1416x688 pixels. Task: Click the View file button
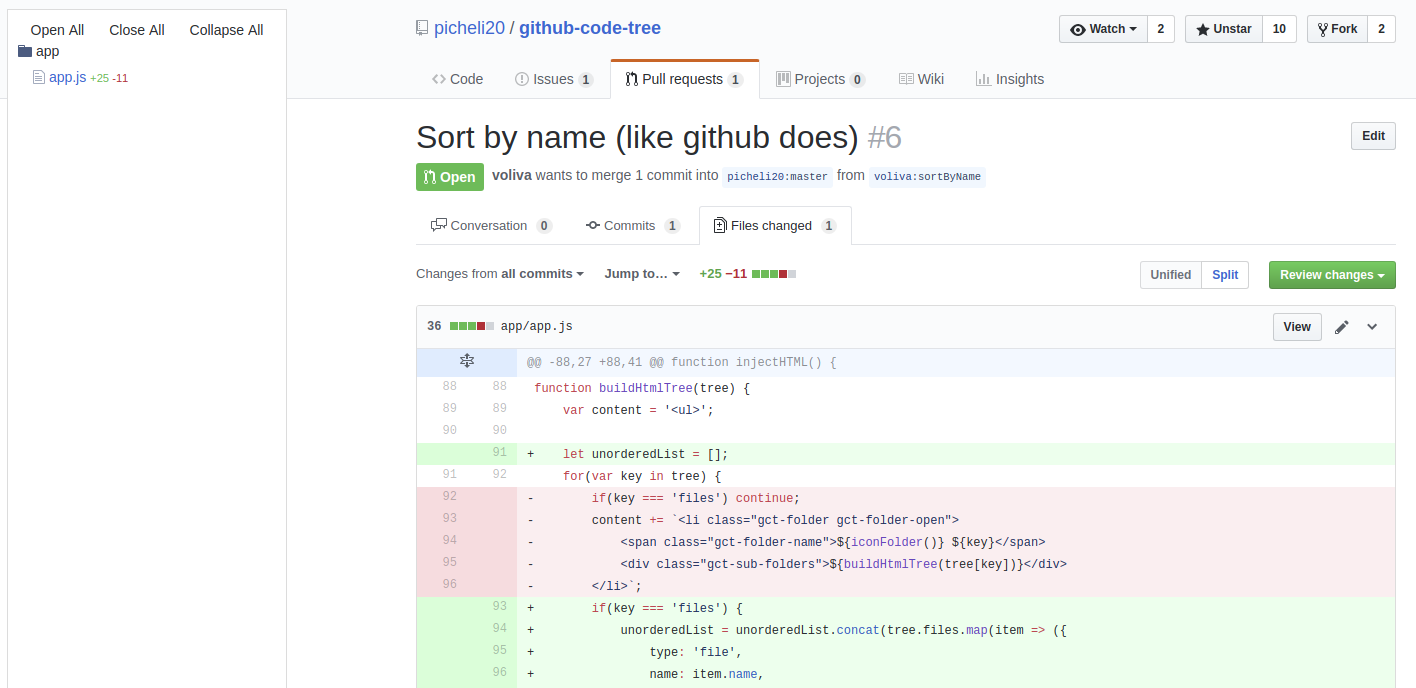(1297, 327)
